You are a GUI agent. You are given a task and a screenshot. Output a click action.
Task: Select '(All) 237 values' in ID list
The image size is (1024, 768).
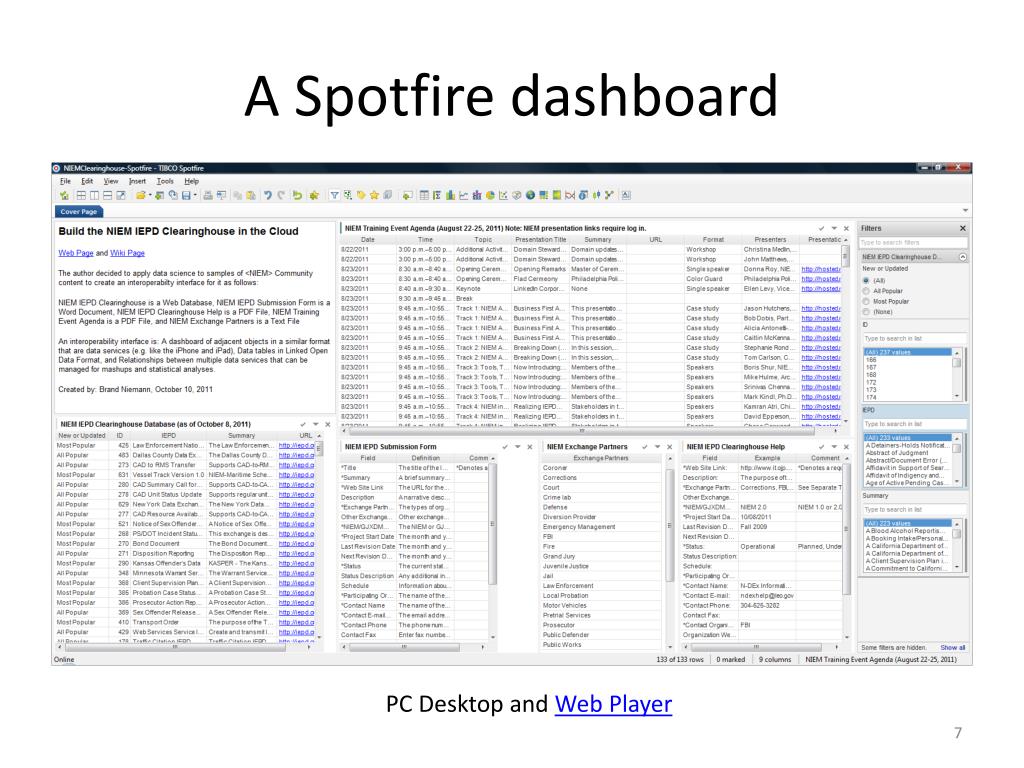point(907,352)
